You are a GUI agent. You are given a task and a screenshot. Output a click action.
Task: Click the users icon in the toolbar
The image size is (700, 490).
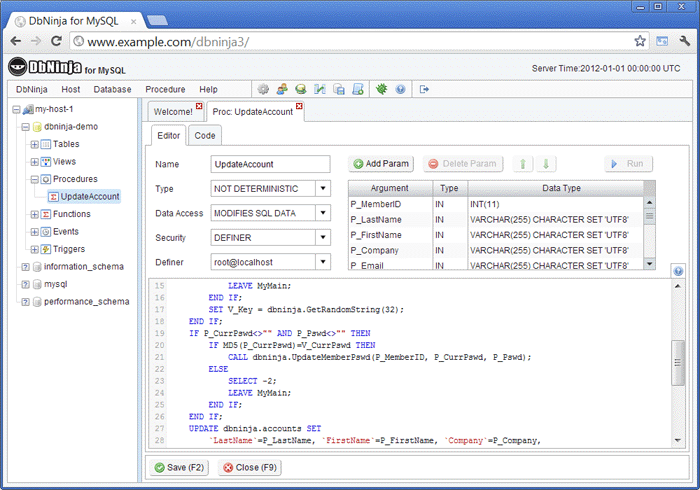[283, 89]
